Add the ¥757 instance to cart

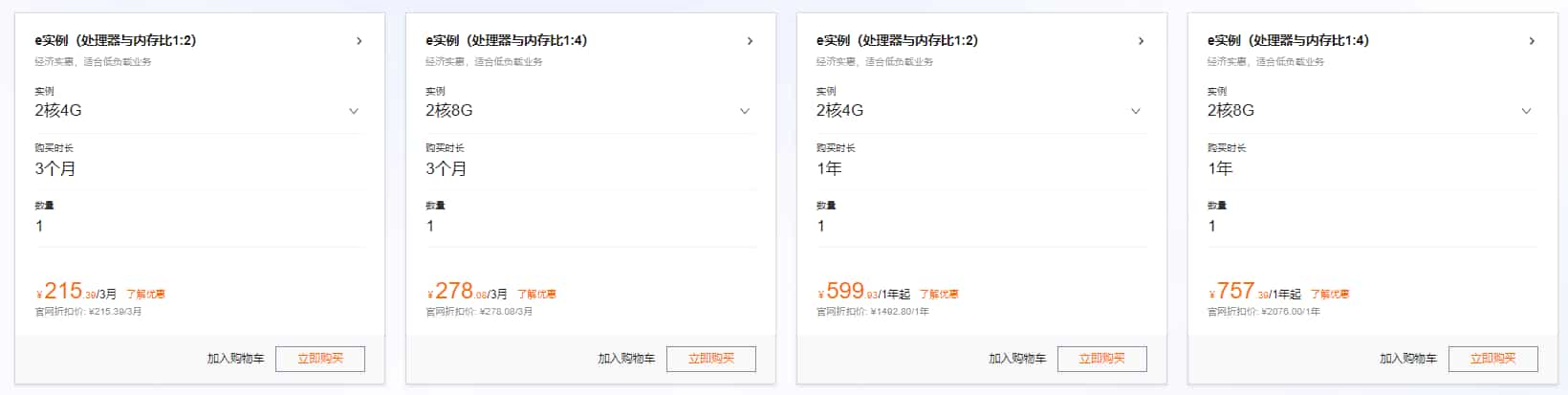pos(1408,359)
